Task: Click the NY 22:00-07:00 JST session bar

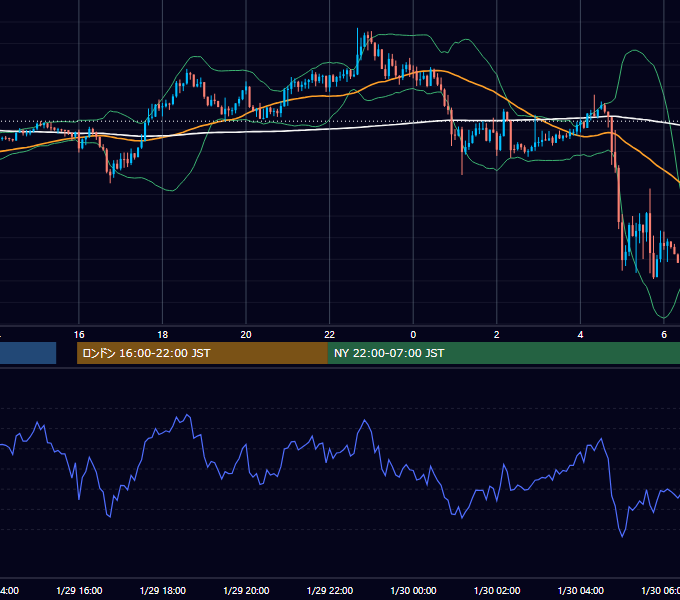Action: pyautogui.click(x=503, y=353)
